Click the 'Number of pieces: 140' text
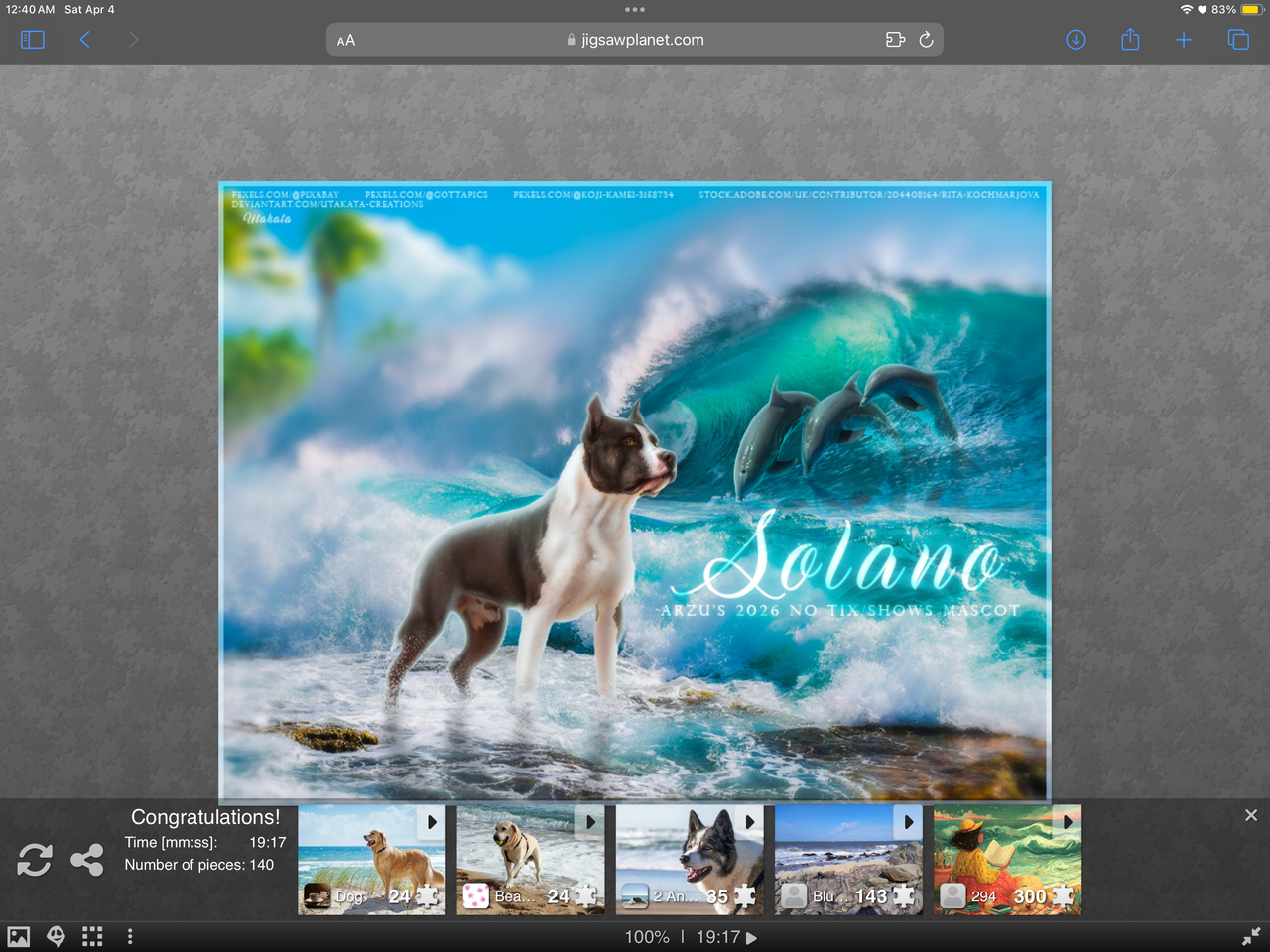1270x952 pixels. [199, 865]
